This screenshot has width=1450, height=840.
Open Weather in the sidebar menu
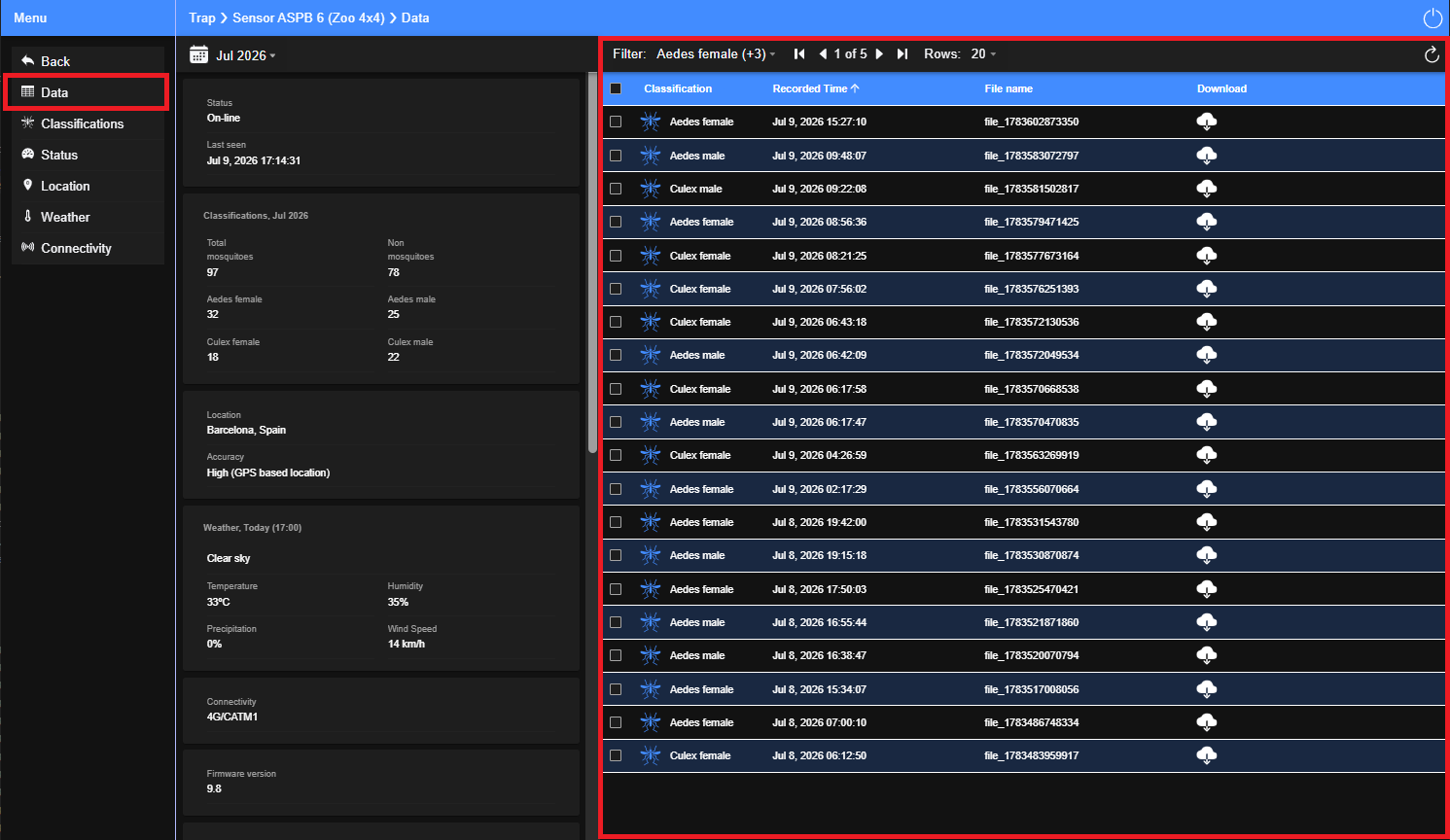coord(88,217)
